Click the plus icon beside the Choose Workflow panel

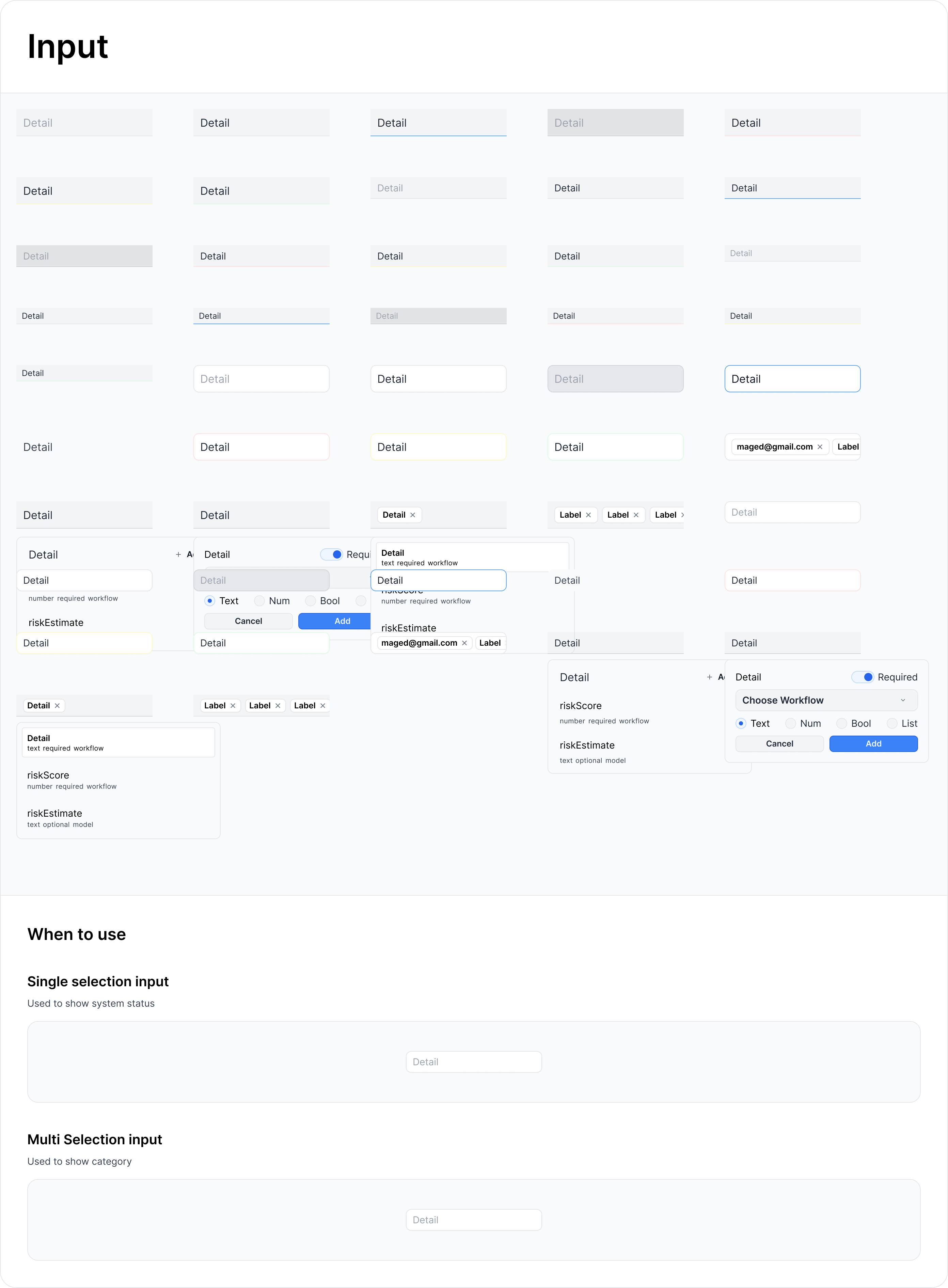(x=709, y=677)
